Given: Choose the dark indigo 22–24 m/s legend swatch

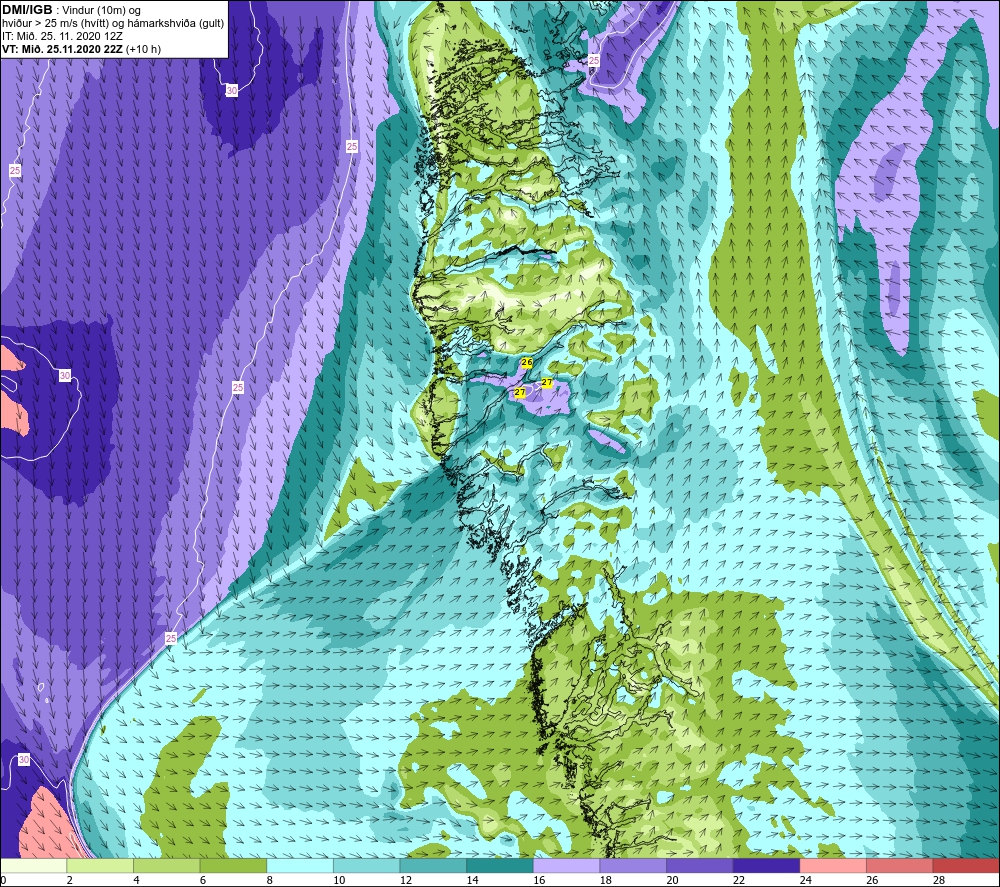Looking at the screenshot, I should pos(766,865).
